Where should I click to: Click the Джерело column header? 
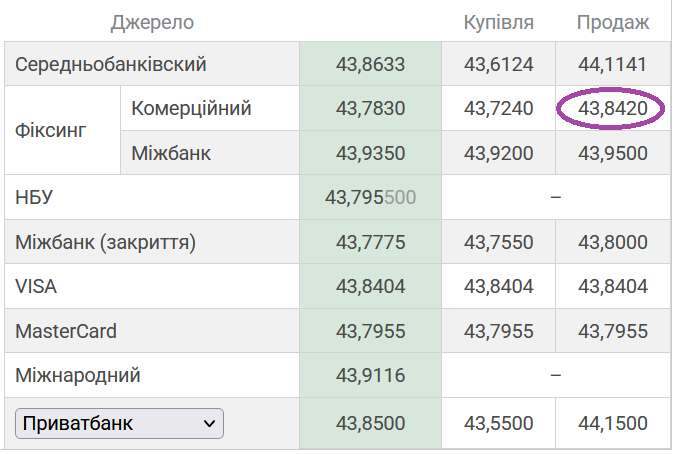[152, 22]
